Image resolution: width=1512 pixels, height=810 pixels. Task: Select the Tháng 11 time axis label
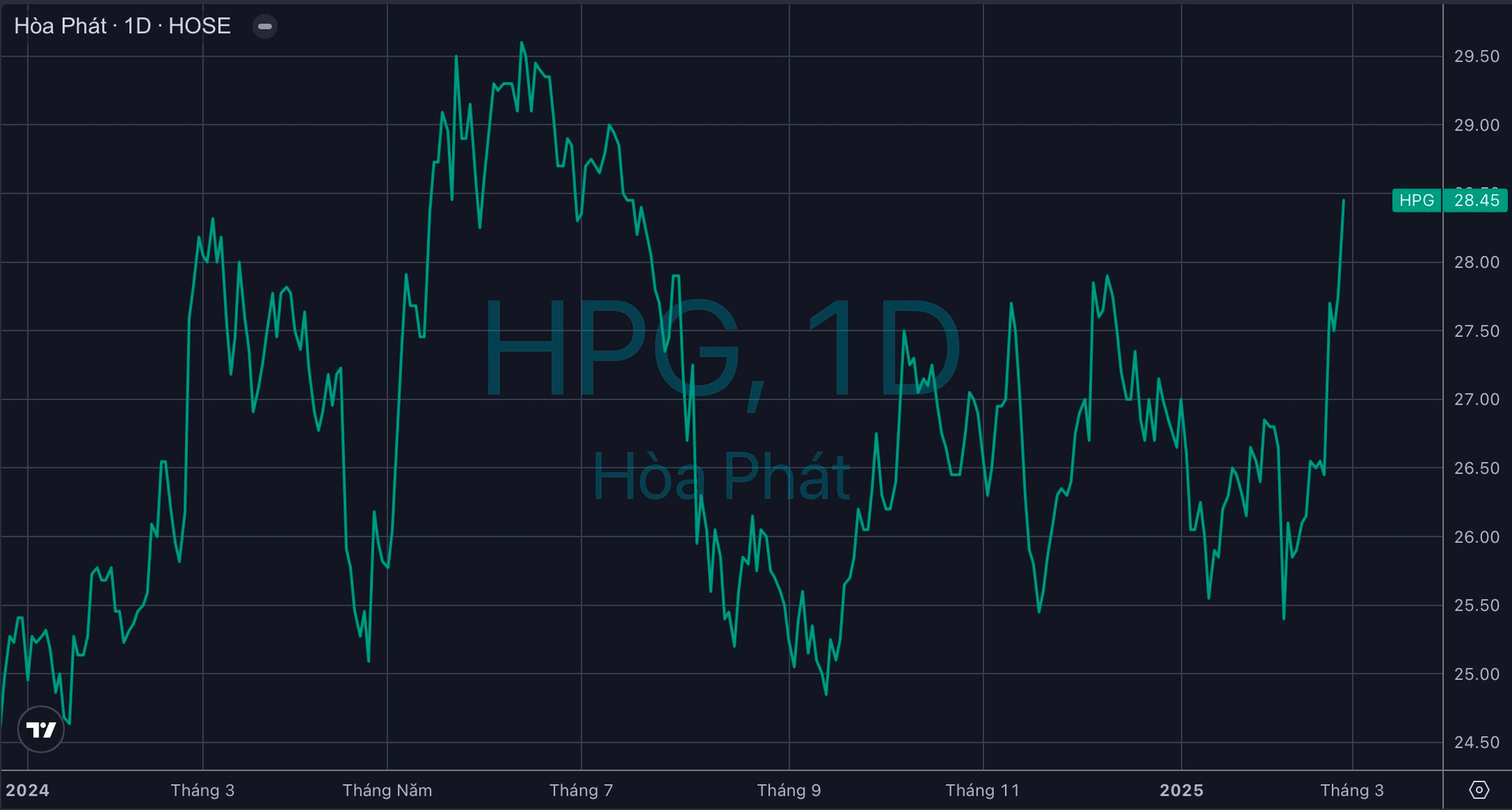click(x=982, y=790)
